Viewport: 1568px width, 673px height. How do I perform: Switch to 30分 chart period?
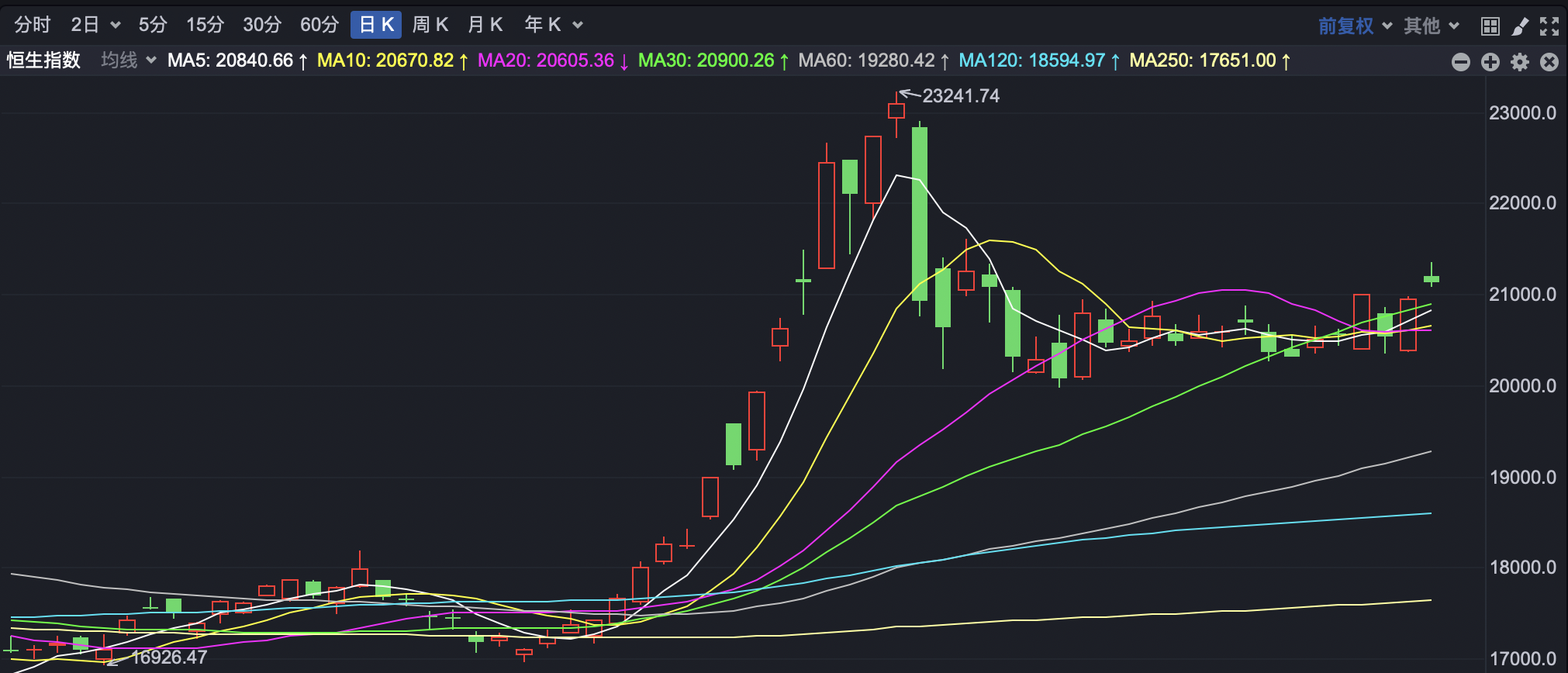(262, 25)
